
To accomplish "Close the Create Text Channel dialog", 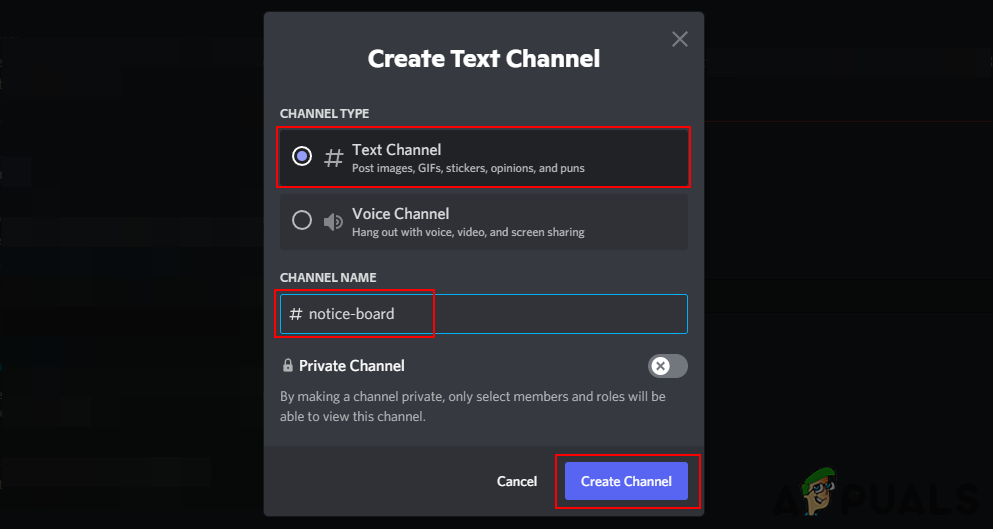I will tap(680, 40).
